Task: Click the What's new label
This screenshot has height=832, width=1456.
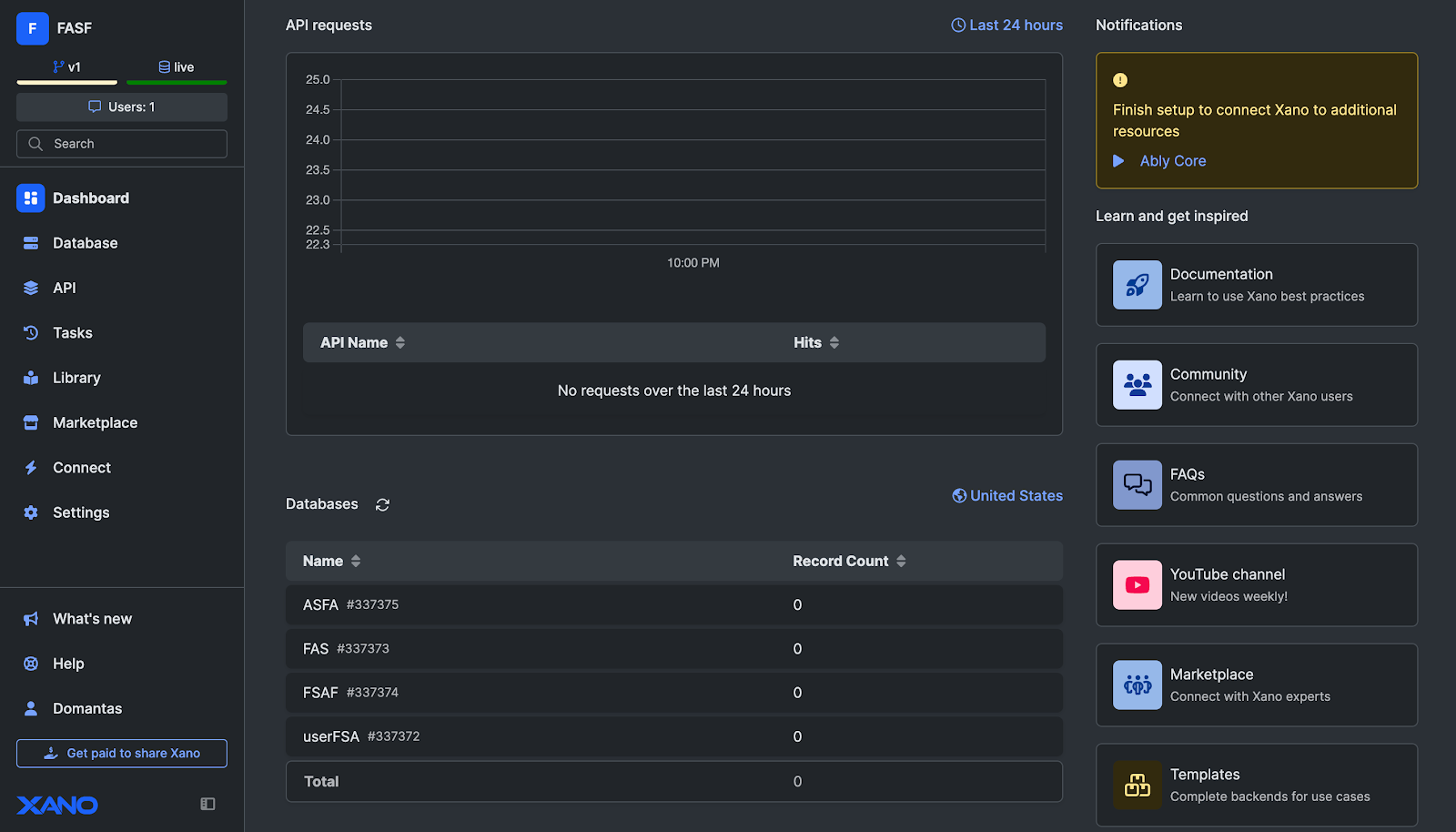Action: point(92,619)
